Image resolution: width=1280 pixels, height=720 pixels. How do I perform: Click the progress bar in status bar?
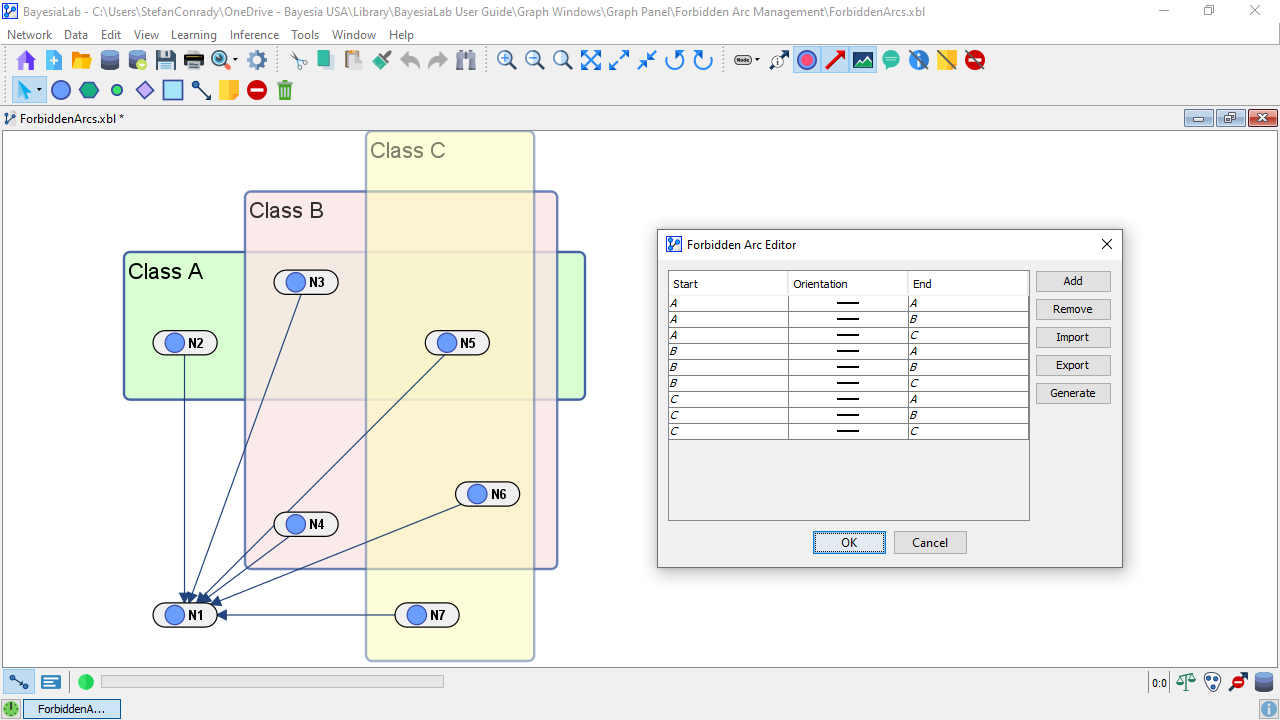(x=272, y=682)
